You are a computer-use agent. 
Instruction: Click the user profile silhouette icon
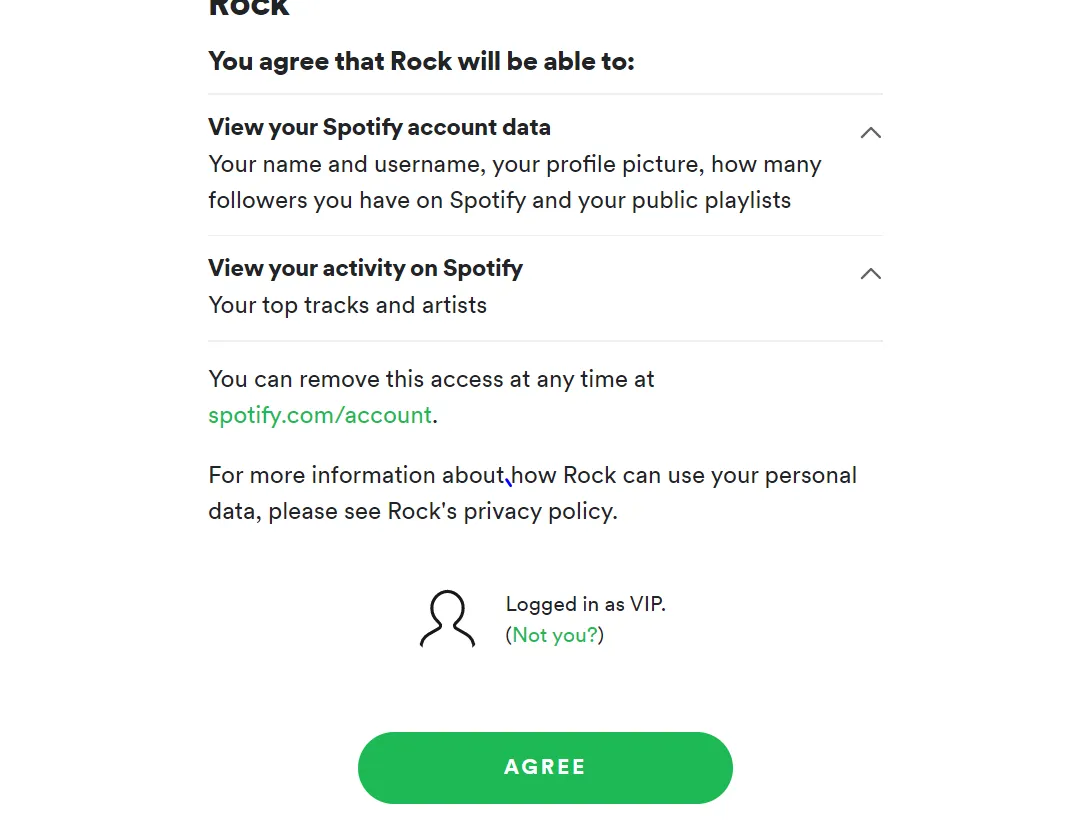[x=447, y=619]
